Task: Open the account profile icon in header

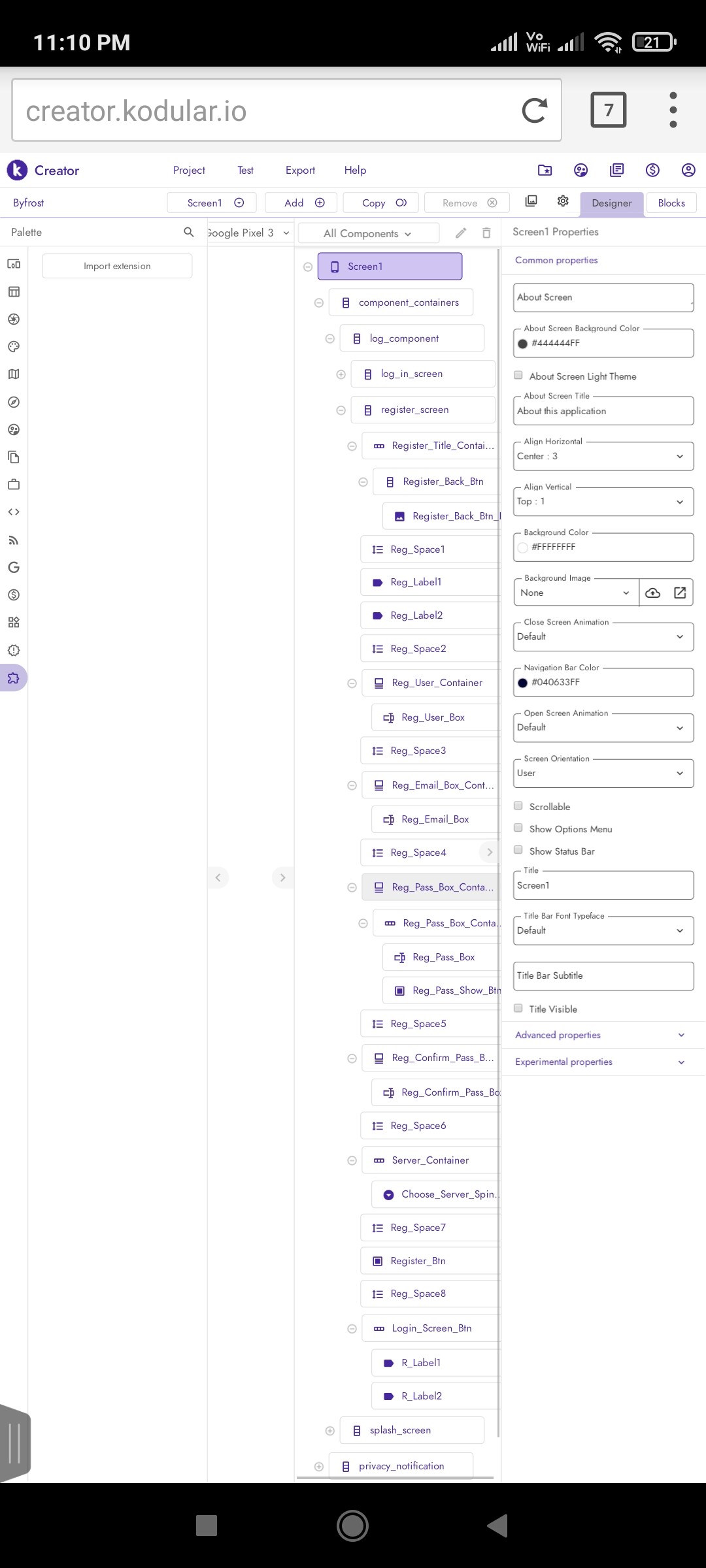Action: pos(688,171)
